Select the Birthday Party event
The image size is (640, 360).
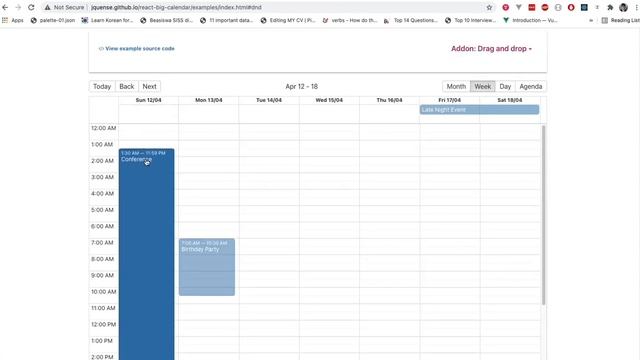click(207, 267)
